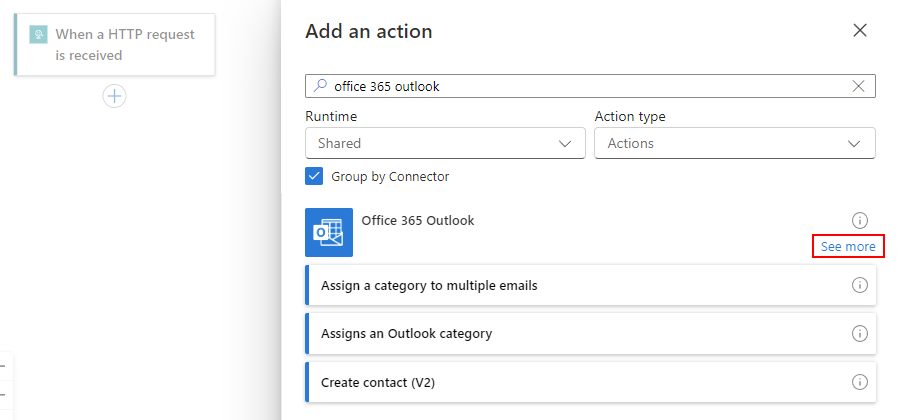Show info for Assign a category to multiple emails
This screenshot has height=420, width=900.
pos(859,285)
